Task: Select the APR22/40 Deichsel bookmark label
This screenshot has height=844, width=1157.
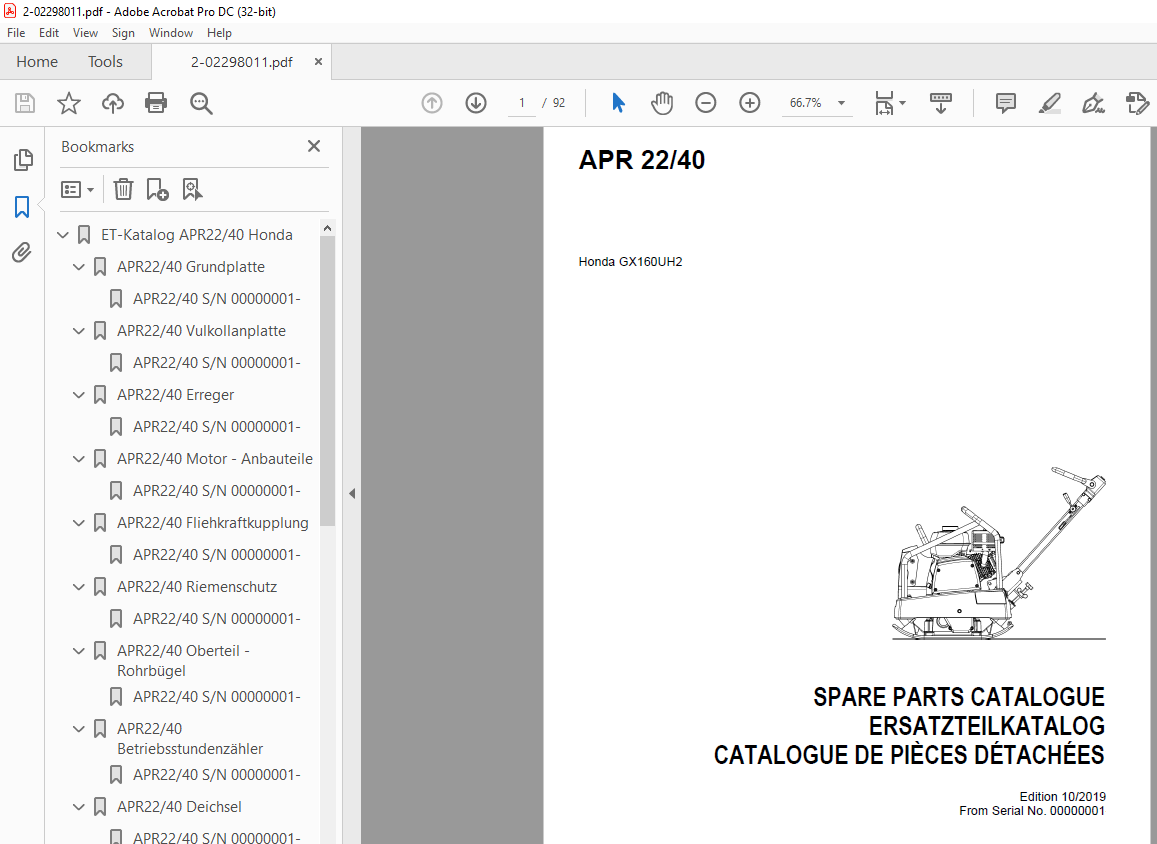Action: click(x=179, y=807)
